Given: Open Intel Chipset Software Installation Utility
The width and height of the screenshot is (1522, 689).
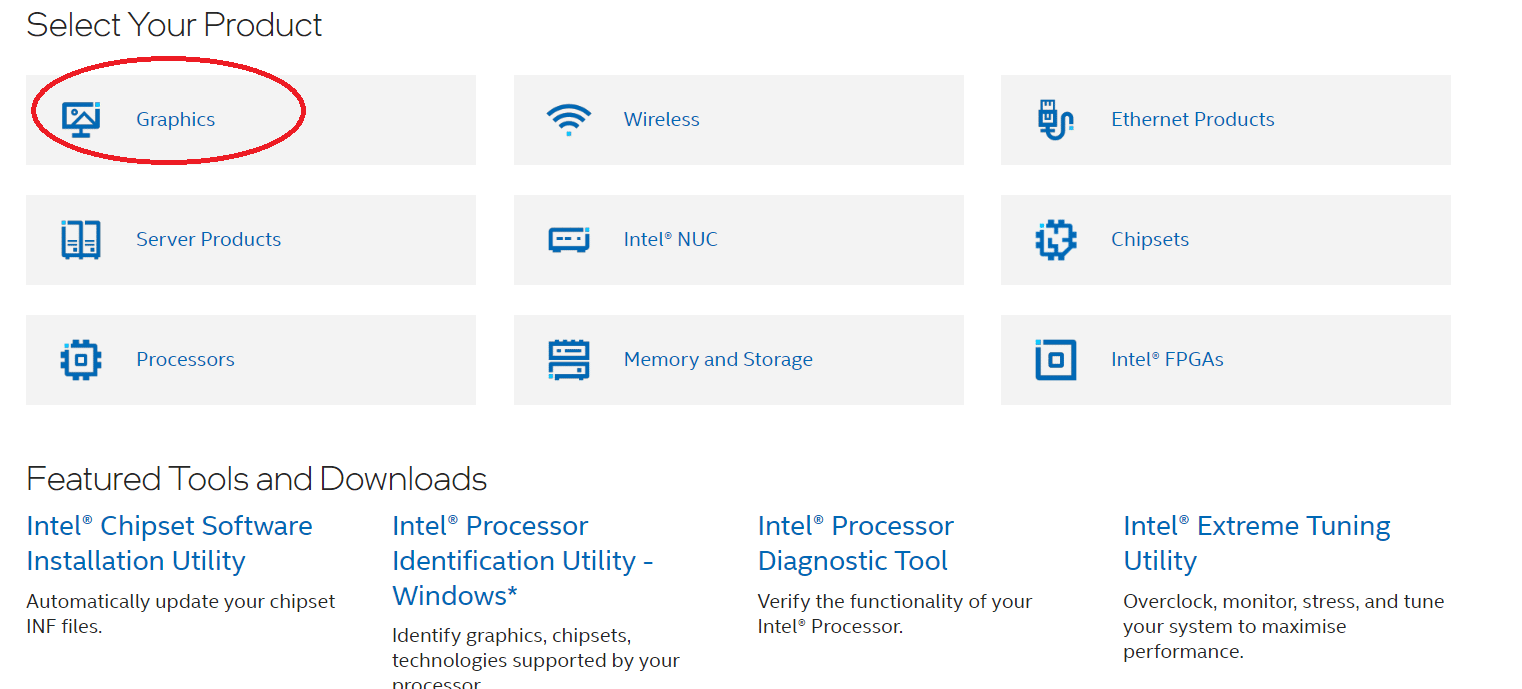Looking at the screenshot, I should [x=169, y=543].
